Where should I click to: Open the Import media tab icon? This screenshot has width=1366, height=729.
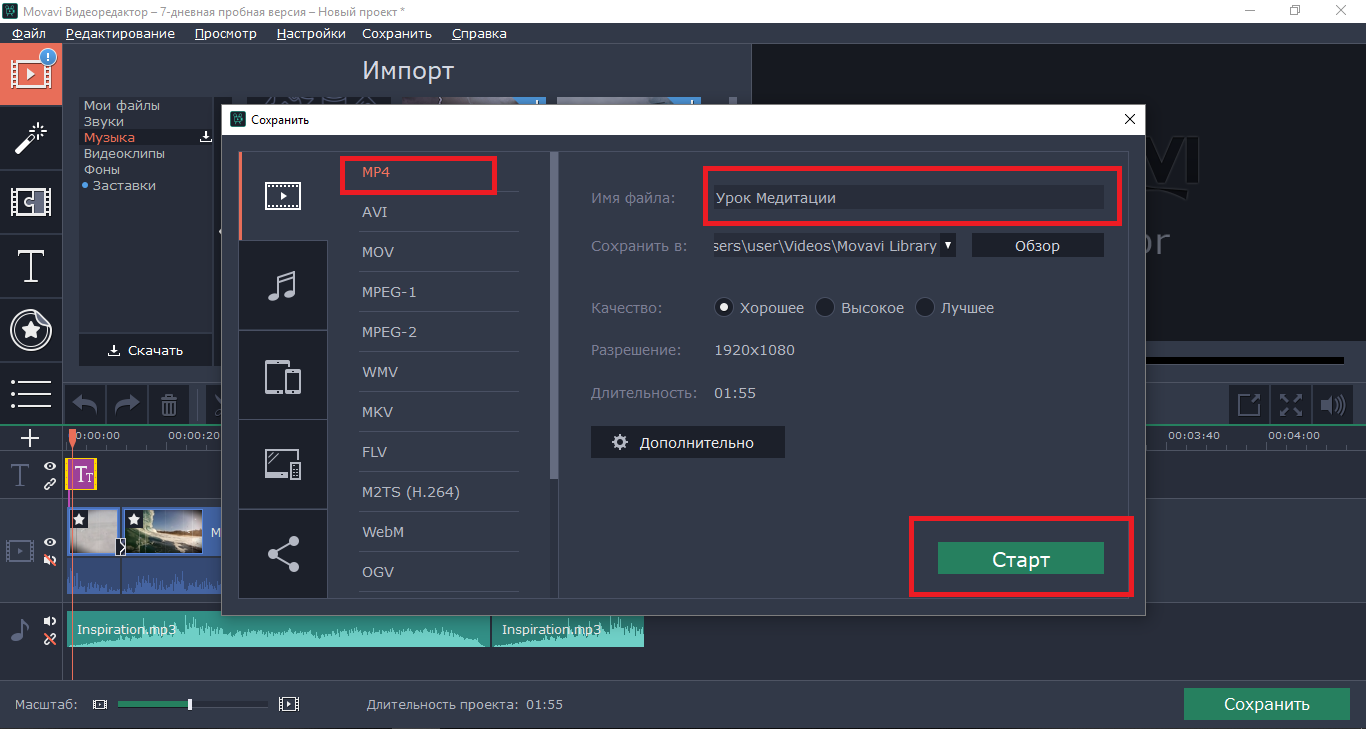[x=31, y=74]
